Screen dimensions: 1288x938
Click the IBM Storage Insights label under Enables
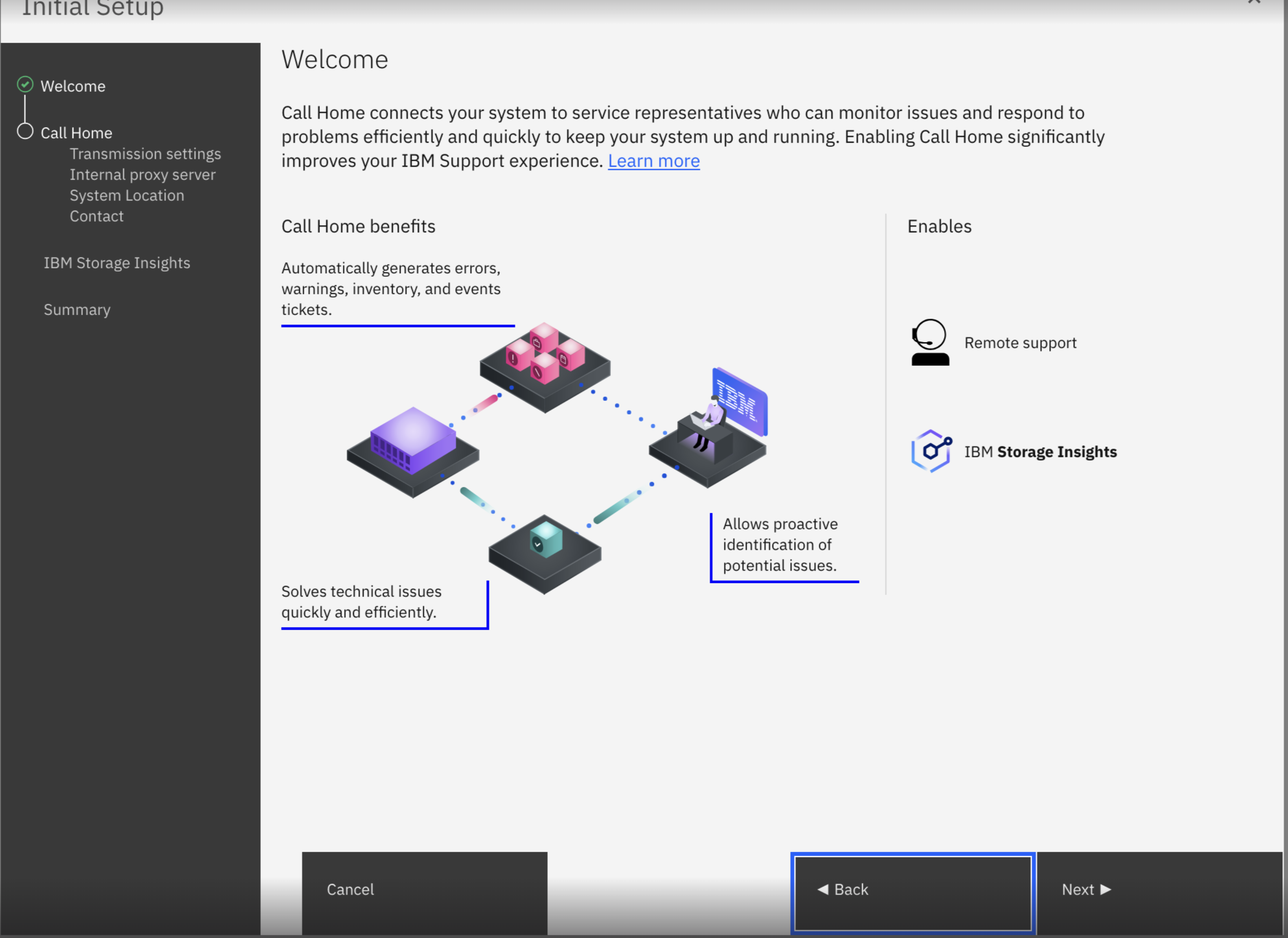point(1040,452)
